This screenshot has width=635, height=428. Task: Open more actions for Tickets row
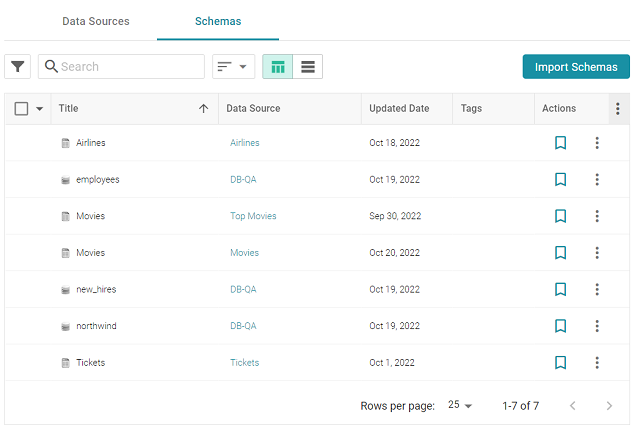(x=597, y=363)
